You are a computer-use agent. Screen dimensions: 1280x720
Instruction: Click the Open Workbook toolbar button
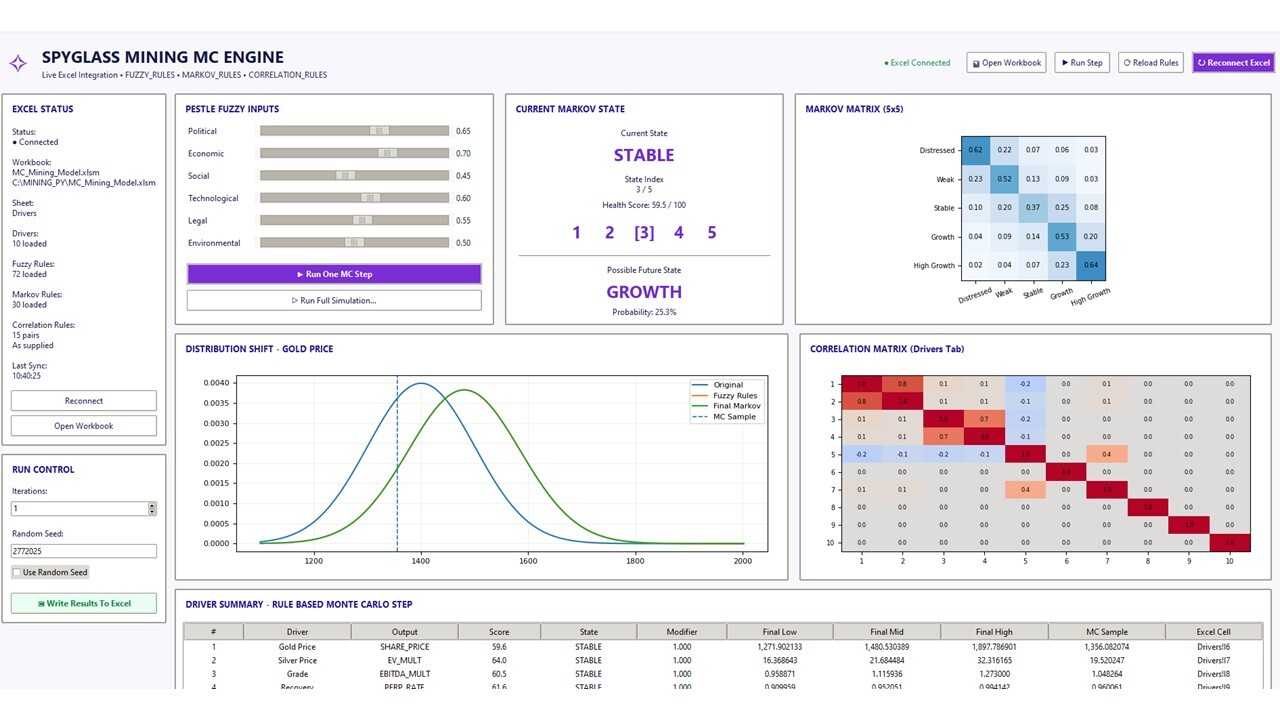pyautogui.click(x=1007, y=63)
